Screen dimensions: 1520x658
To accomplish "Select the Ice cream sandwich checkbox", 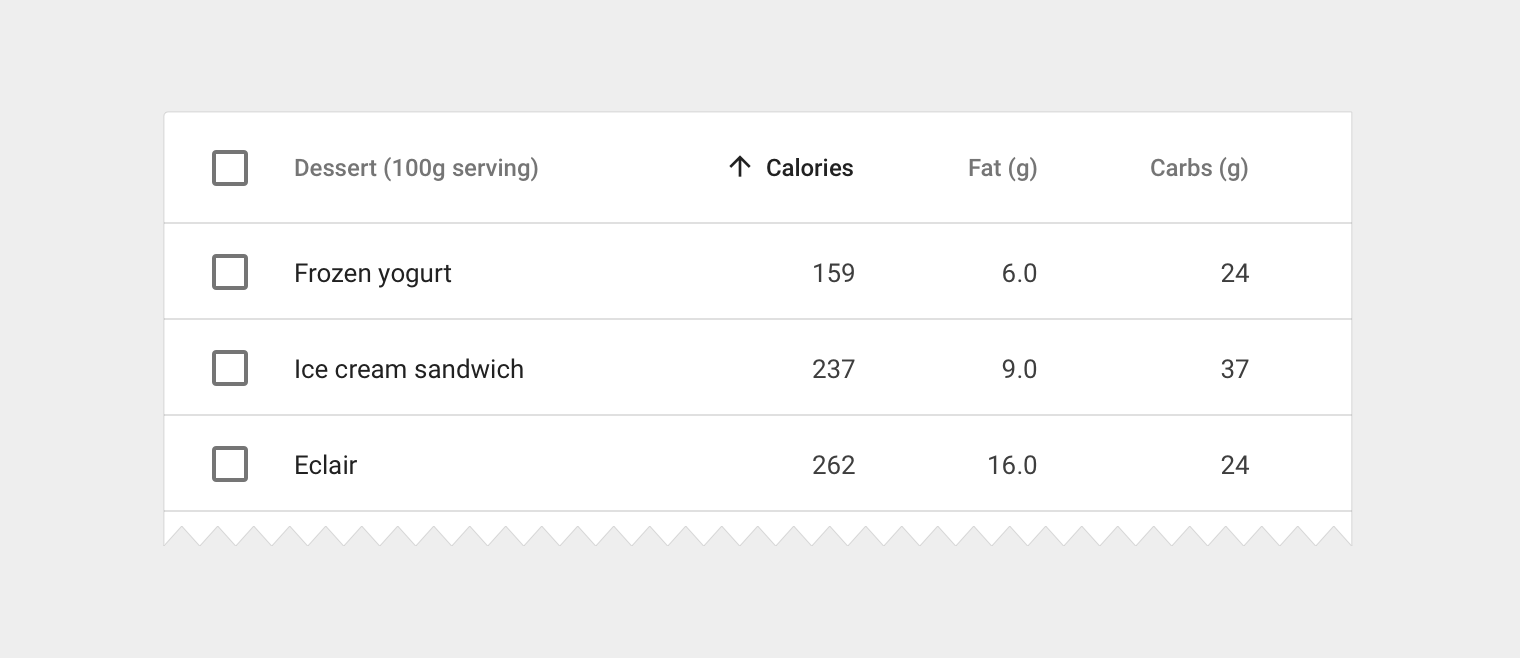I will coord(230,368).
